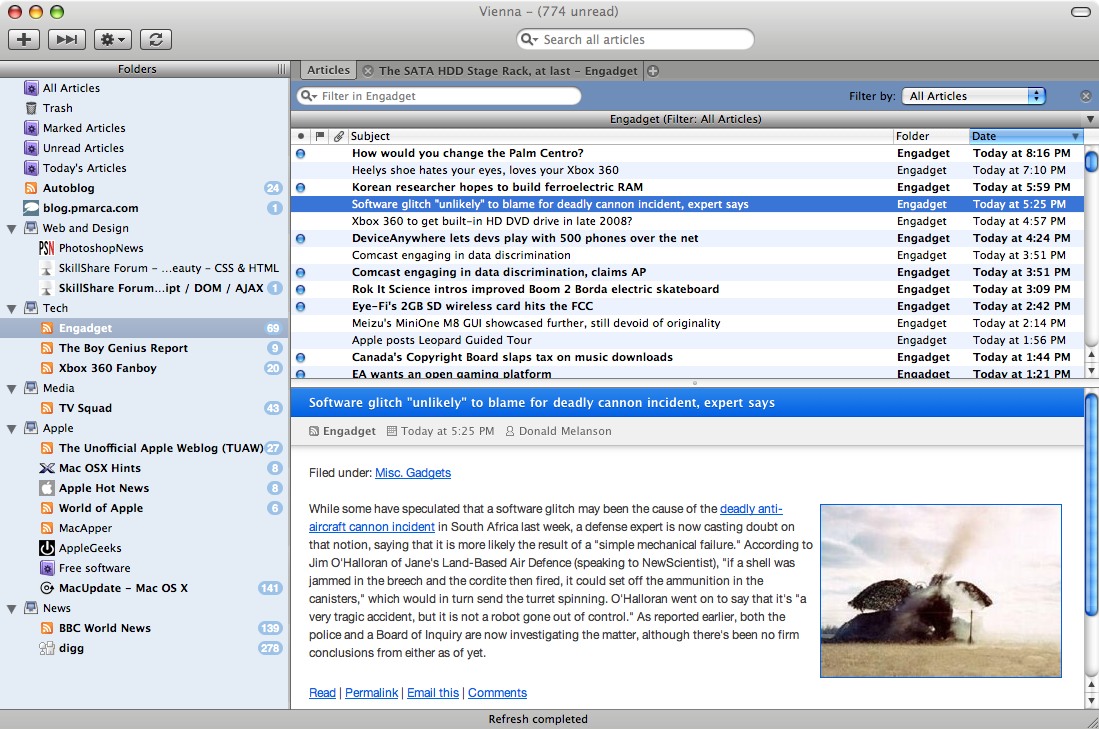
Task: Click the article pane vertical scrollbar thumb
Action: (x=1091, y=505)
